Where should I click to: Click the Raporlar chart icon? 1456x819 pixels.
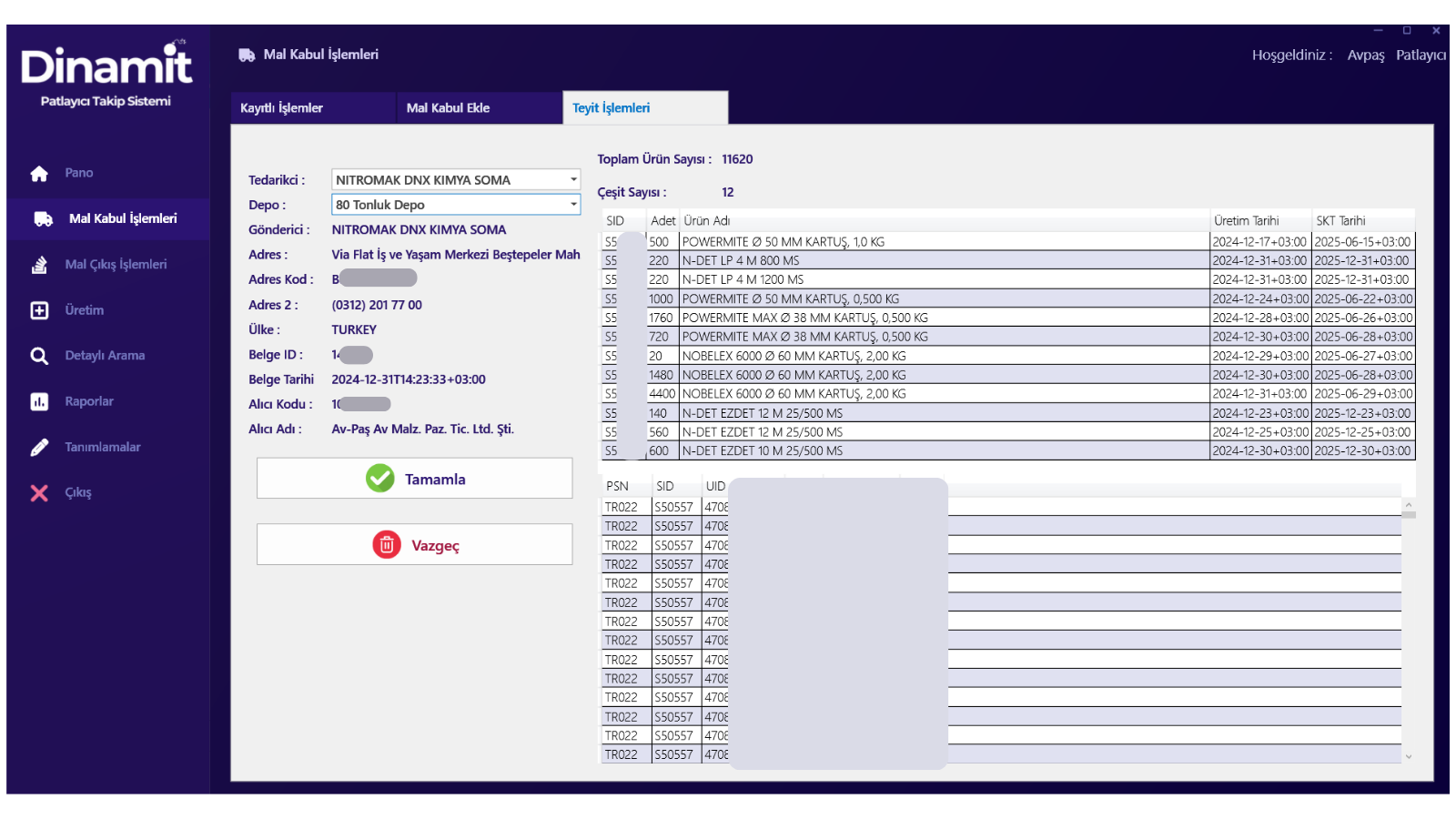39,401
